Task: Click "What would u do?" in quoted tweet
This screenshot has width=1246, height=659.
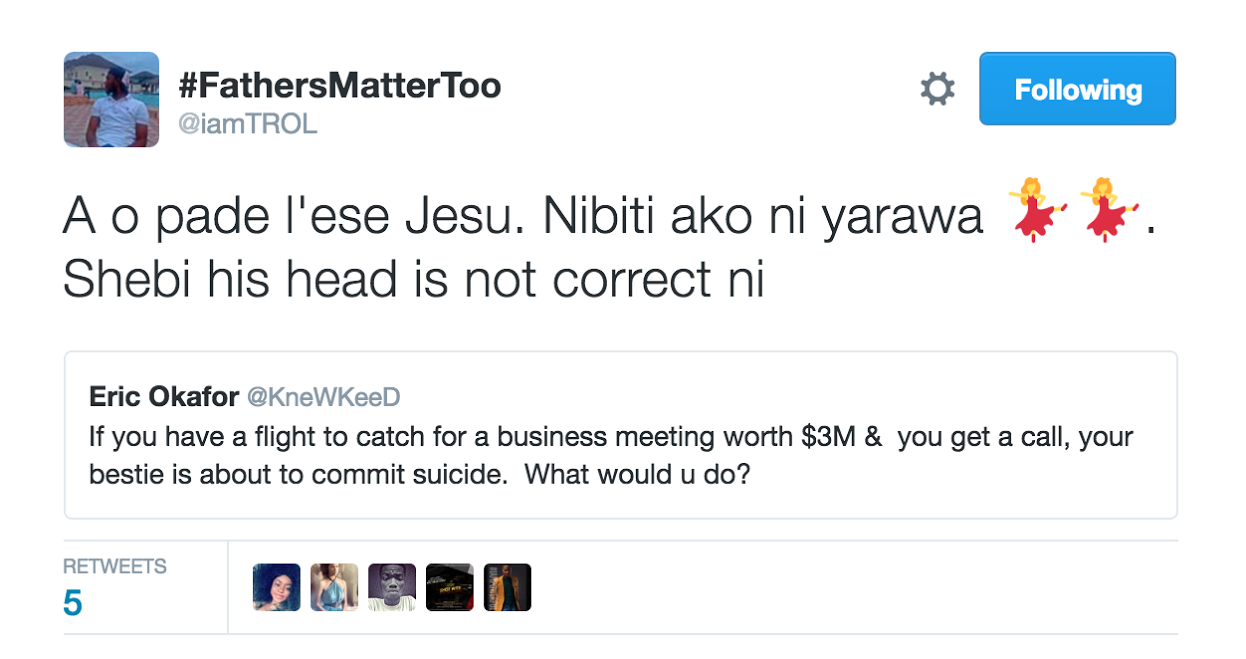Action: (x=637, y=474)
